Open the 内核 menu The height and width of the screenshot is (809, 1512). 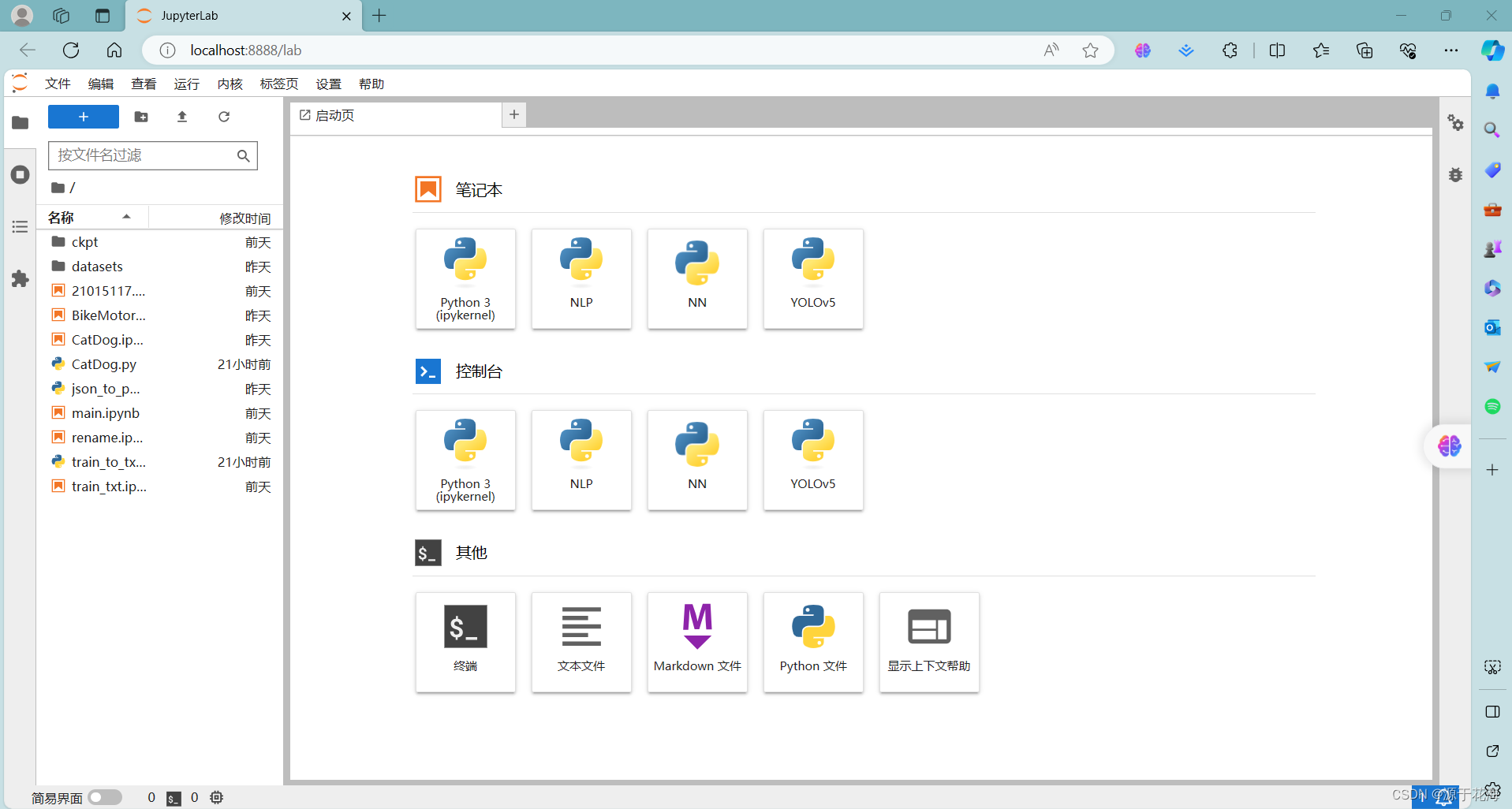click(230, 84)
